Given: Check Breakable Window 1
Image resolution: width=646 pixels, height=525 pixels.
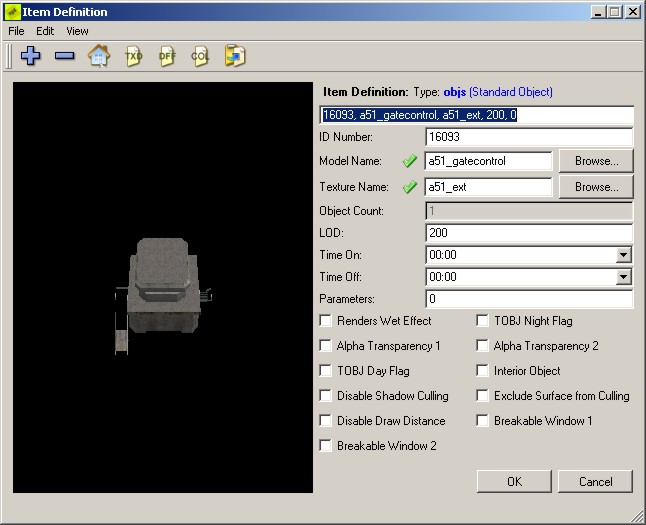Looking at the screenshot, I should (482, 421).
